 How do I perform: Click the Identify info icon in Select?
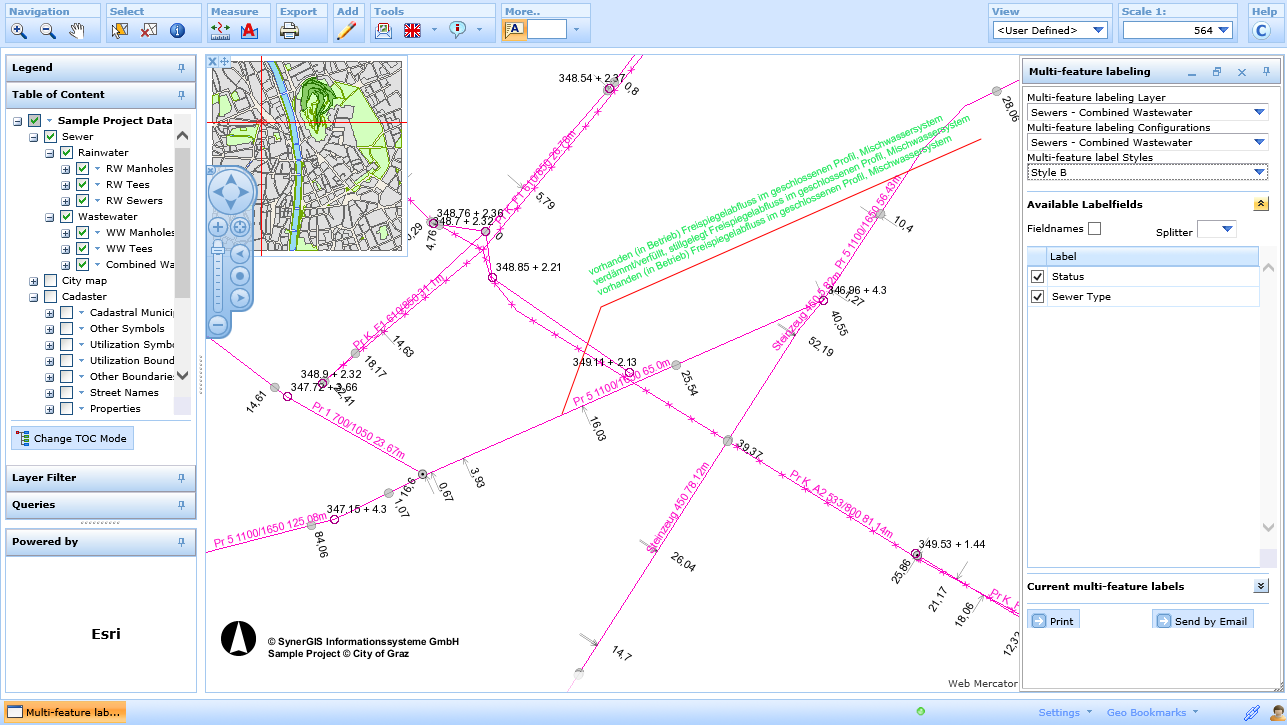177,31
